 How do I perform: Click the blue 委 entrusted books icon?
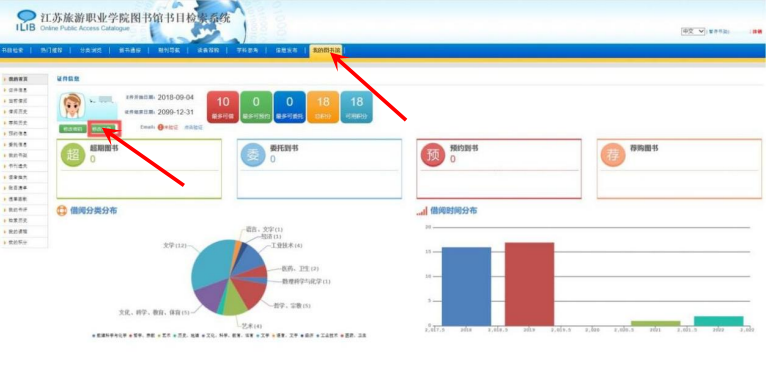tap(253, 155)
